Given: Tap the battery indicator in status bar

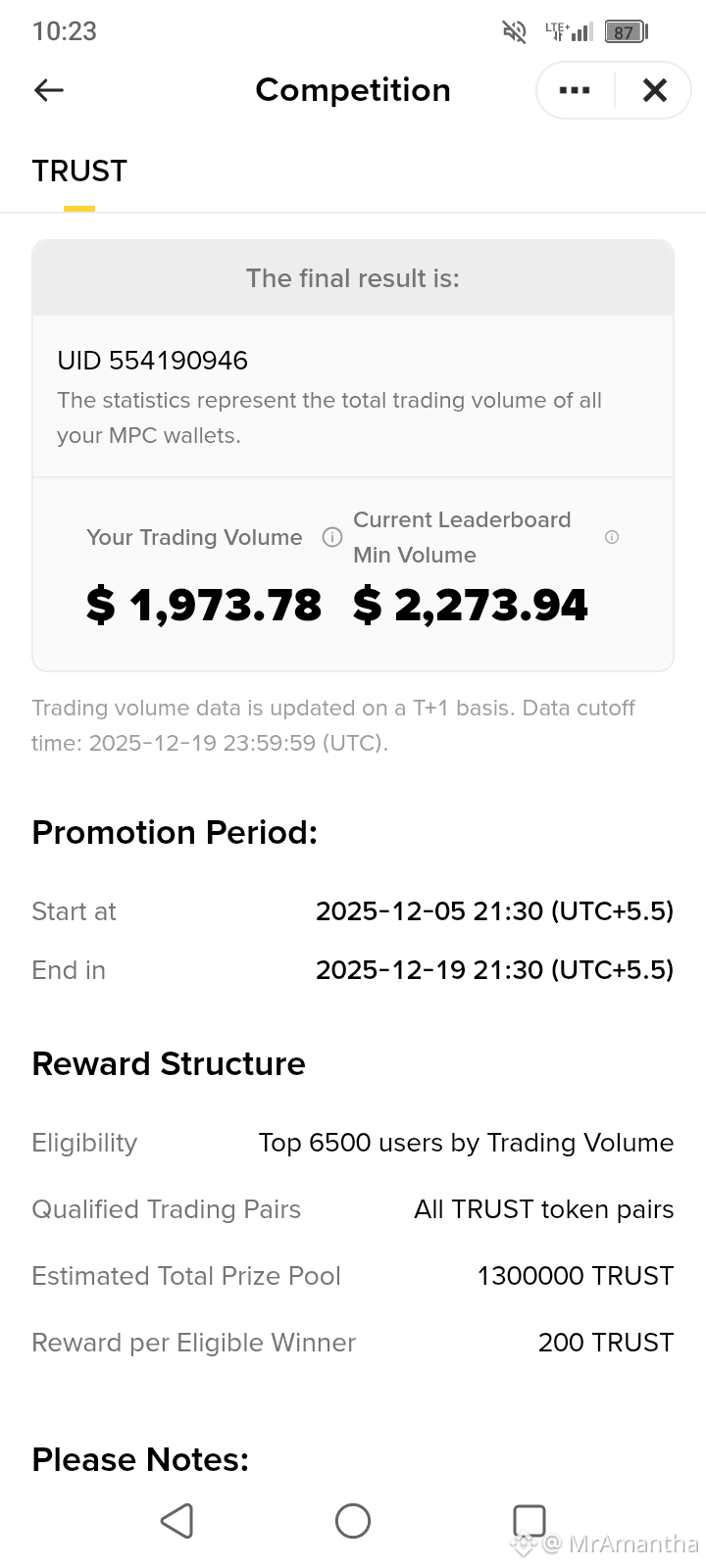Looking at the screenshot, I should 626,31.
